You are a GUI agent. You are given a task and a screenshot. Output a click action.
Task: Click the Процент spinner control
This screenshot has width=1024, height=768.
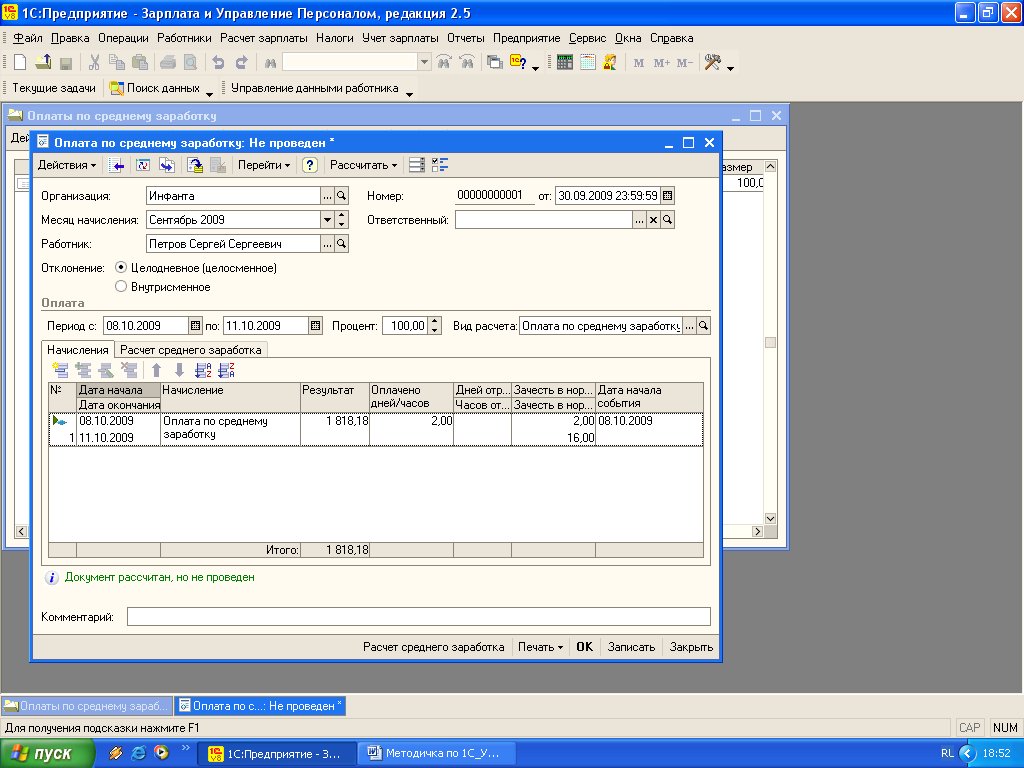pos(435,326)
